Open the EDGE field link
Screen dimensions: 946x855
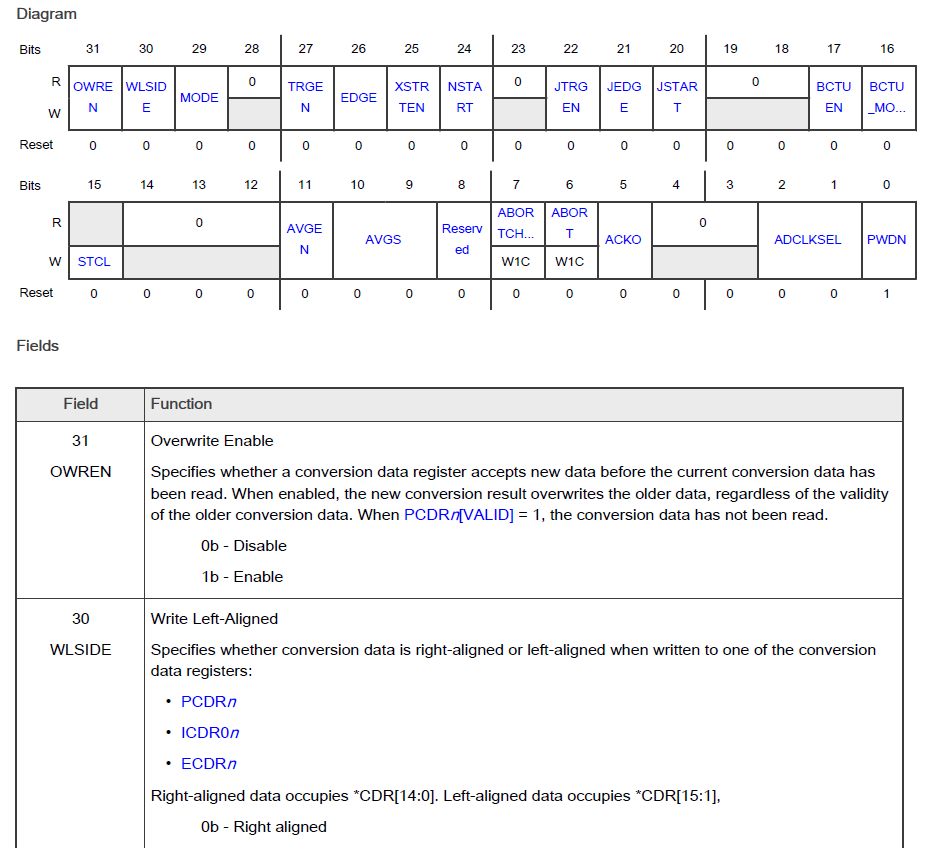[x=358, y=98]
